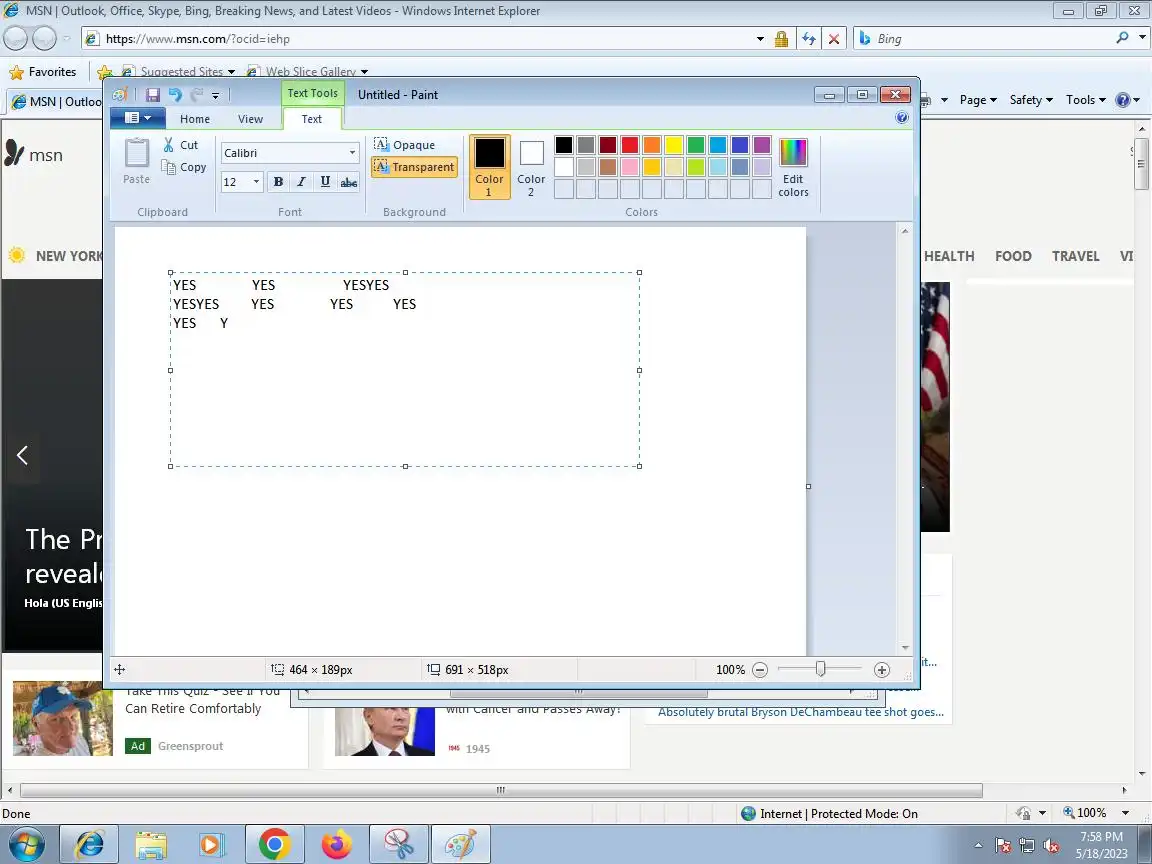Click the TRAVEL navigation link on MSN

pyautogui.click(x=1076, y=256)
